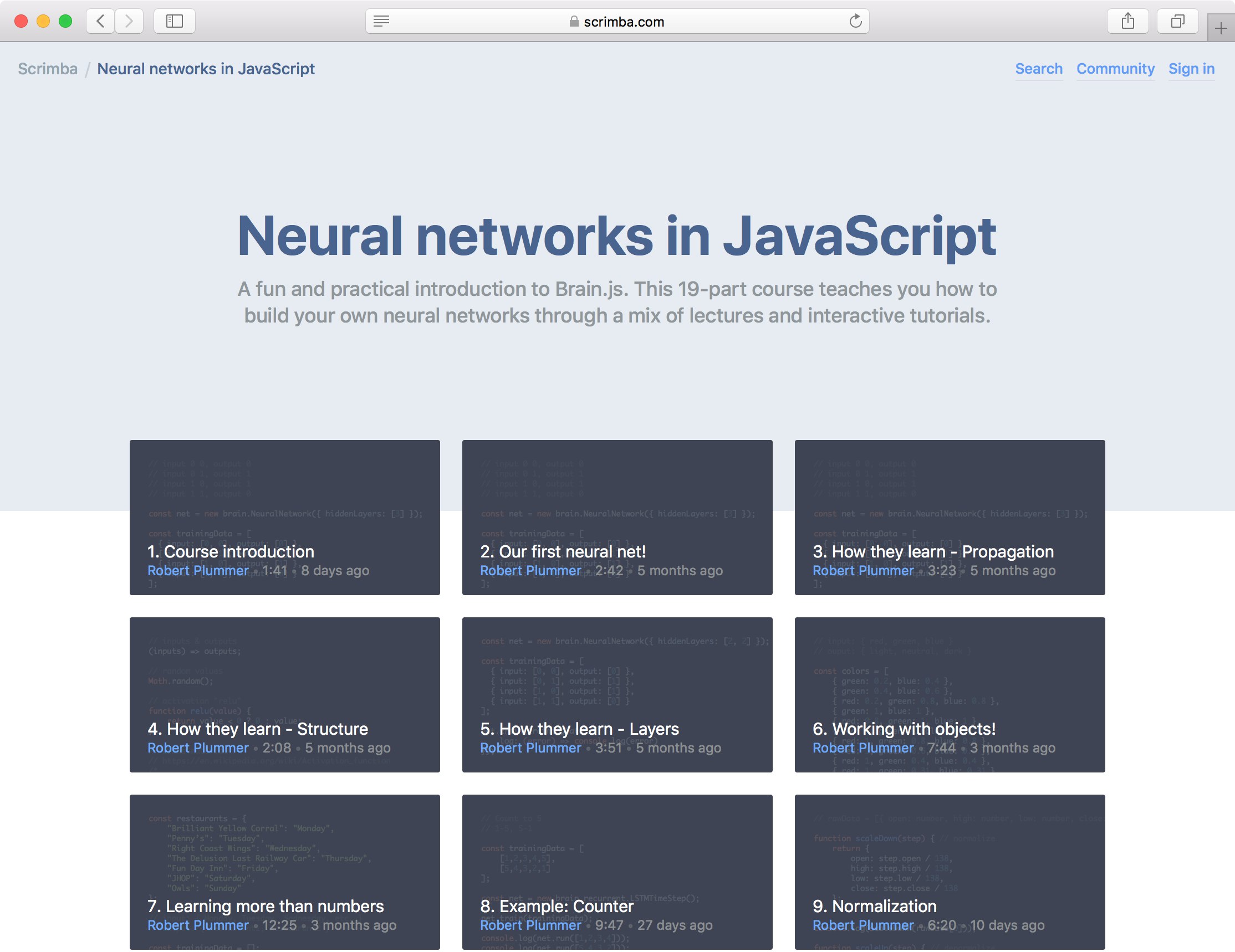
Task: Open the Scrimba home breadcrumb link
Action: [48, 68]
